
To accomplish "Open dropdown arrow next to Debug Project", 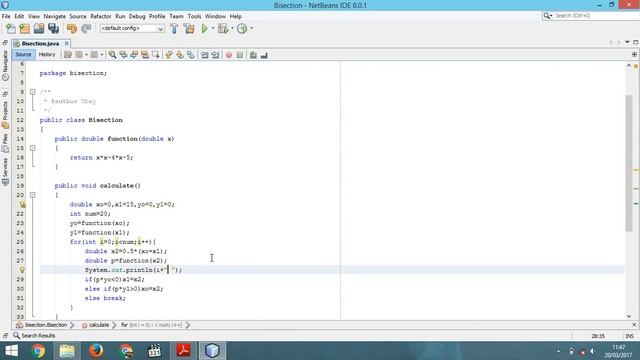I will point(232,28).
